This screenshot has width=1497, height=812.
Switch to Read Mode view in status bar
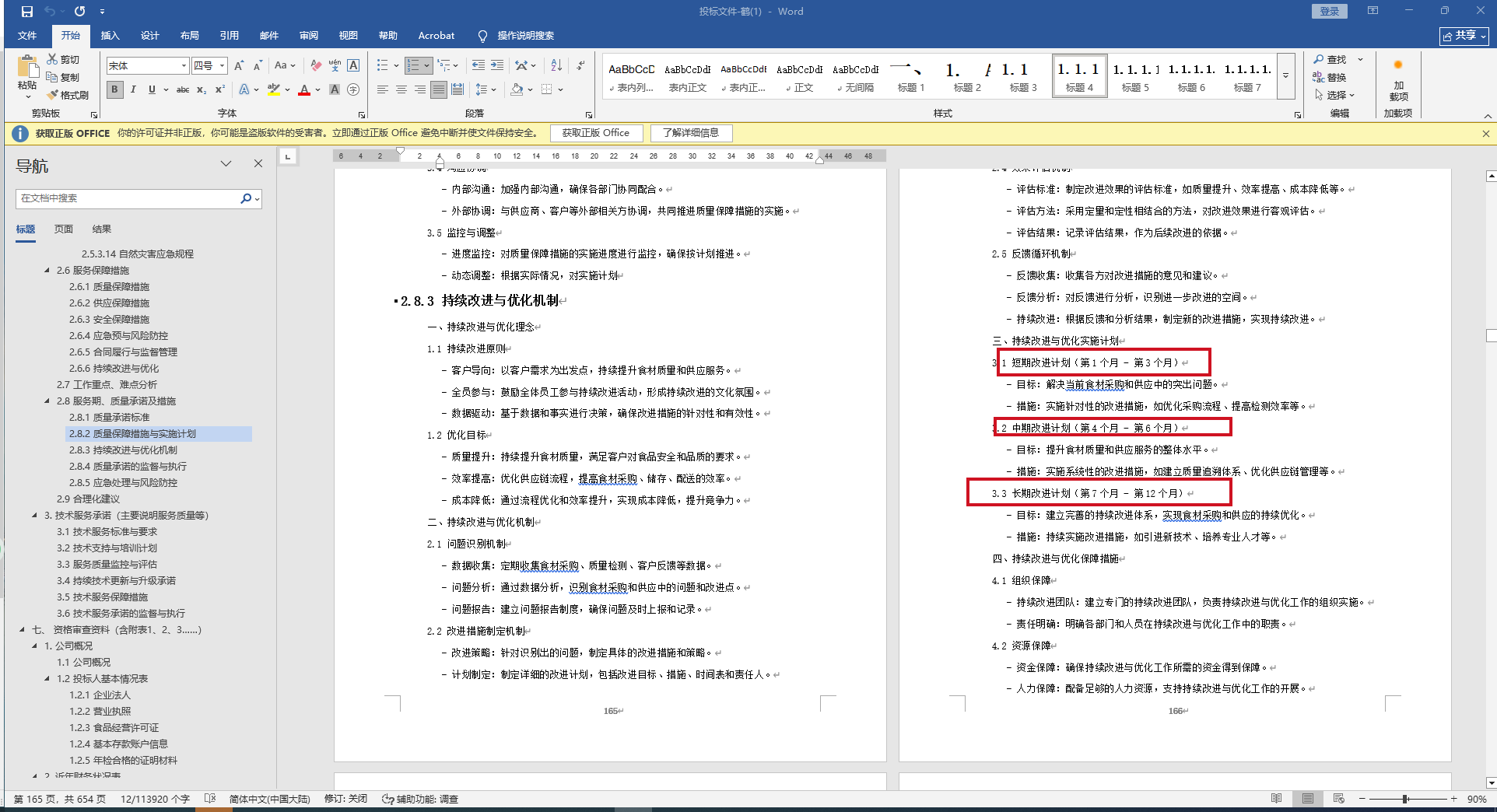click(1276, 799)
